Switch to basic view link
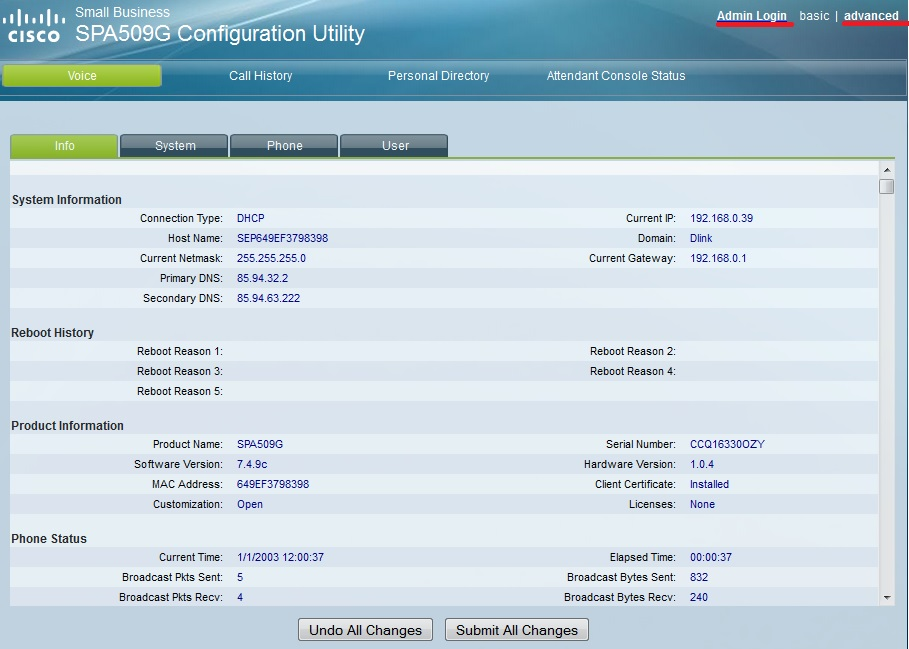The height and width of the screenshot is (649, 909). click(814, 16)
